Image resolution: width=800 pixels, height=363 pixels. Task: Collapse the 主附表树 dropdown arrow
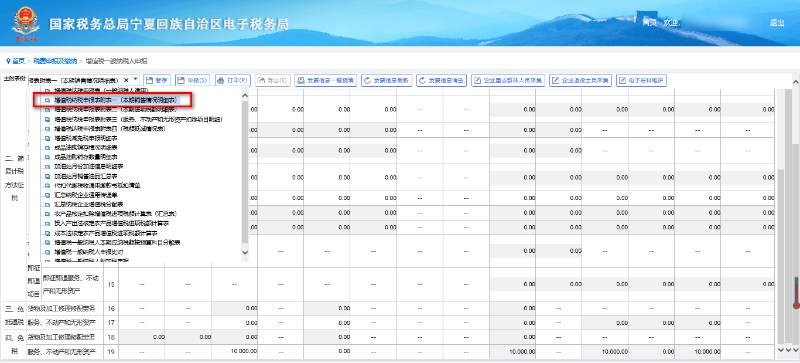tap(135, 80)
